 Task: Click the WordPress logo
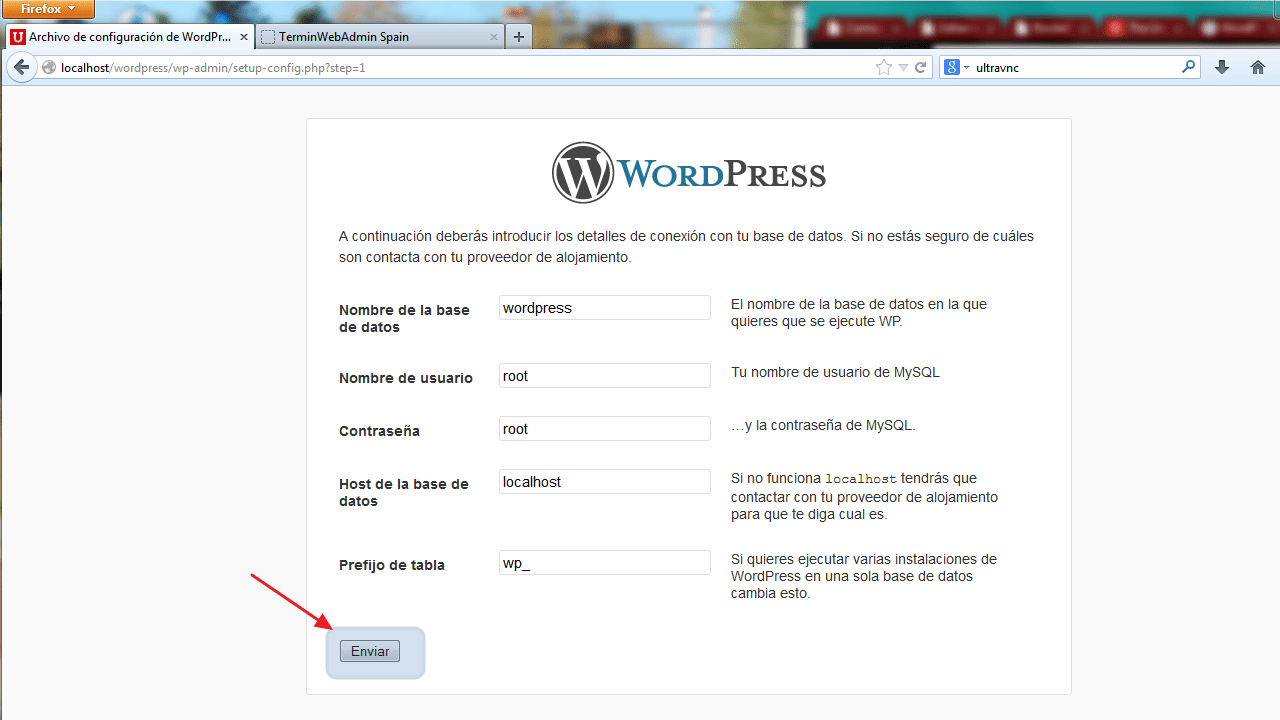click(x=689, y=173)
